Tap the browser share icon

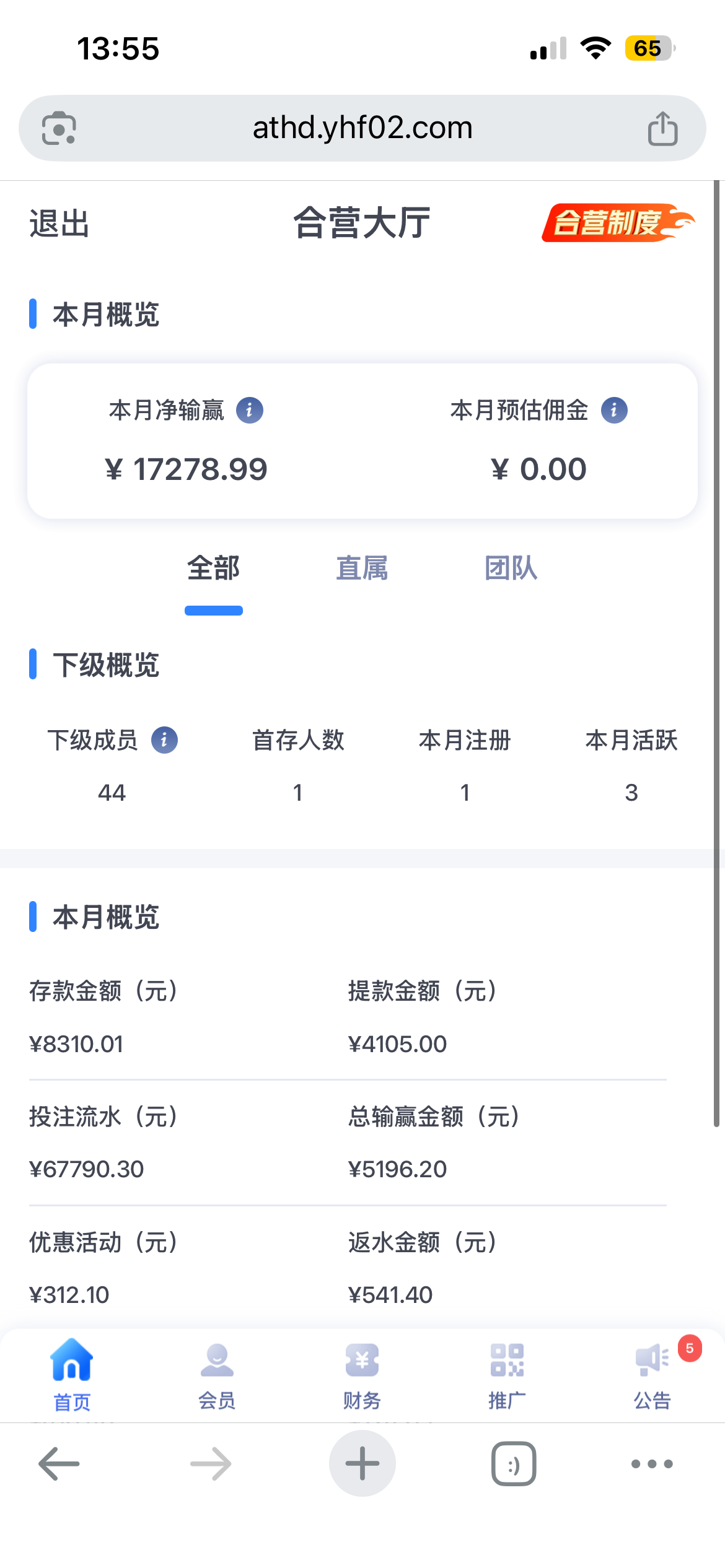point(662,129)
